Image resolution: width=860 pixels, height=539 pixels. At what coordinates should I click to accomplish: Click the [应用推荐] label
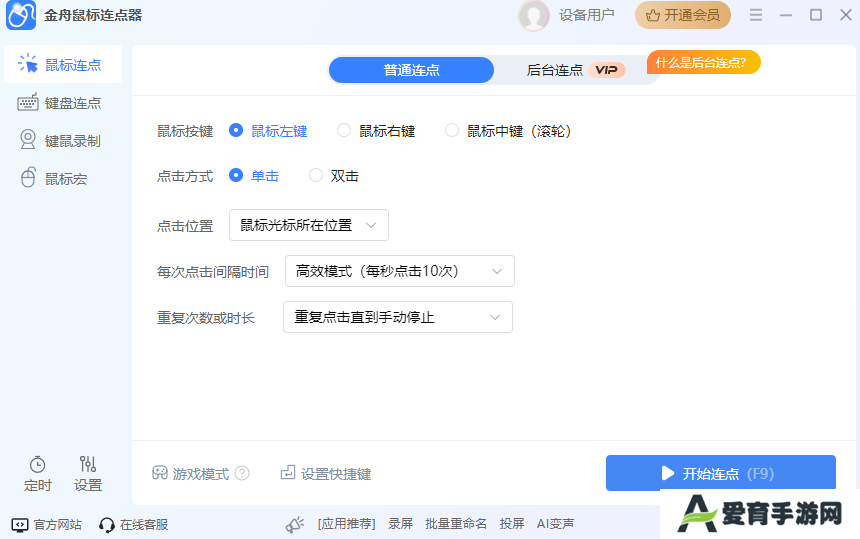pos(347,524)
